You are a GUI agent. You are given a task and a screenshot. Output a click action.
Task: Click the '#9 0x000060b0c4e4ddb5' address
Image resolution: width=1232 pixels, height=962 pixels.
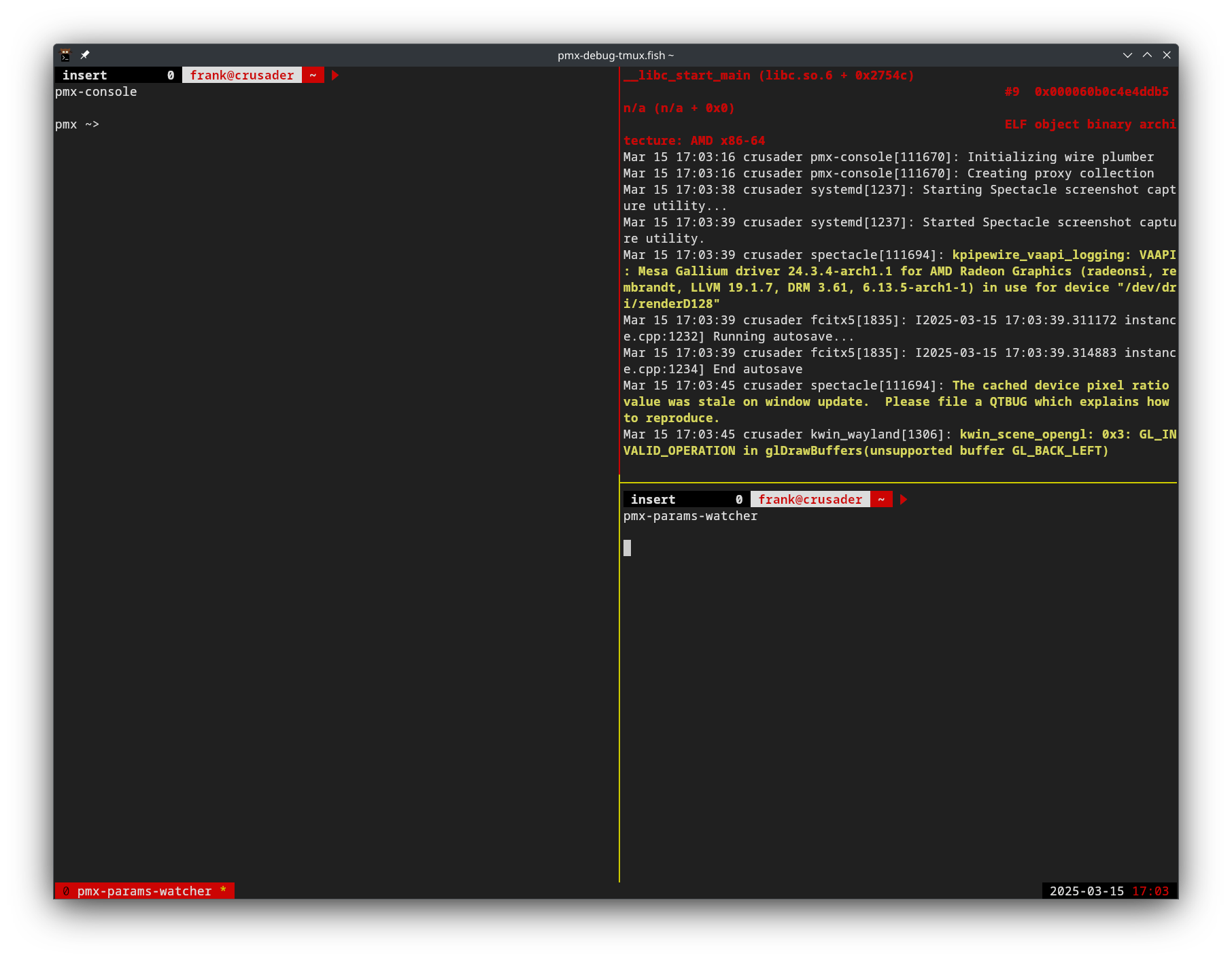1086,92
